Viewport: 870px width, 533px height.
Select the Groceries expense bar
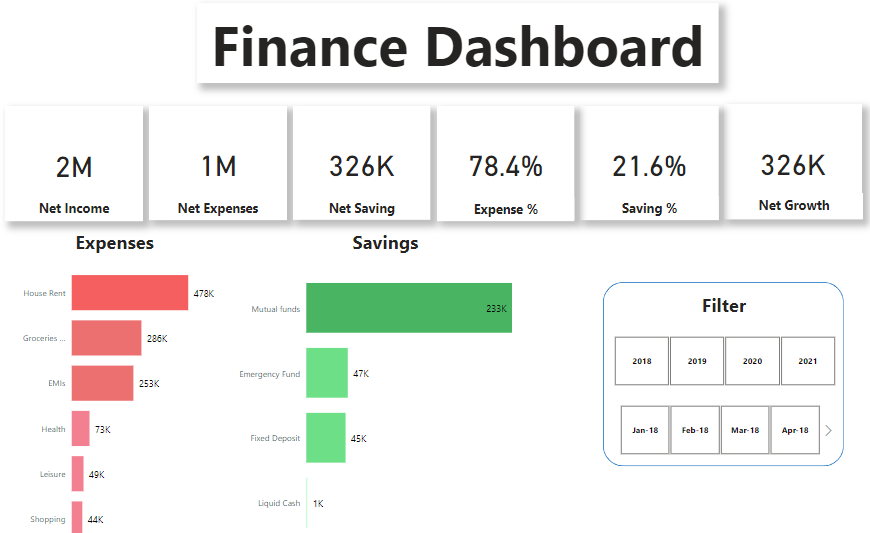click(106, 338)
